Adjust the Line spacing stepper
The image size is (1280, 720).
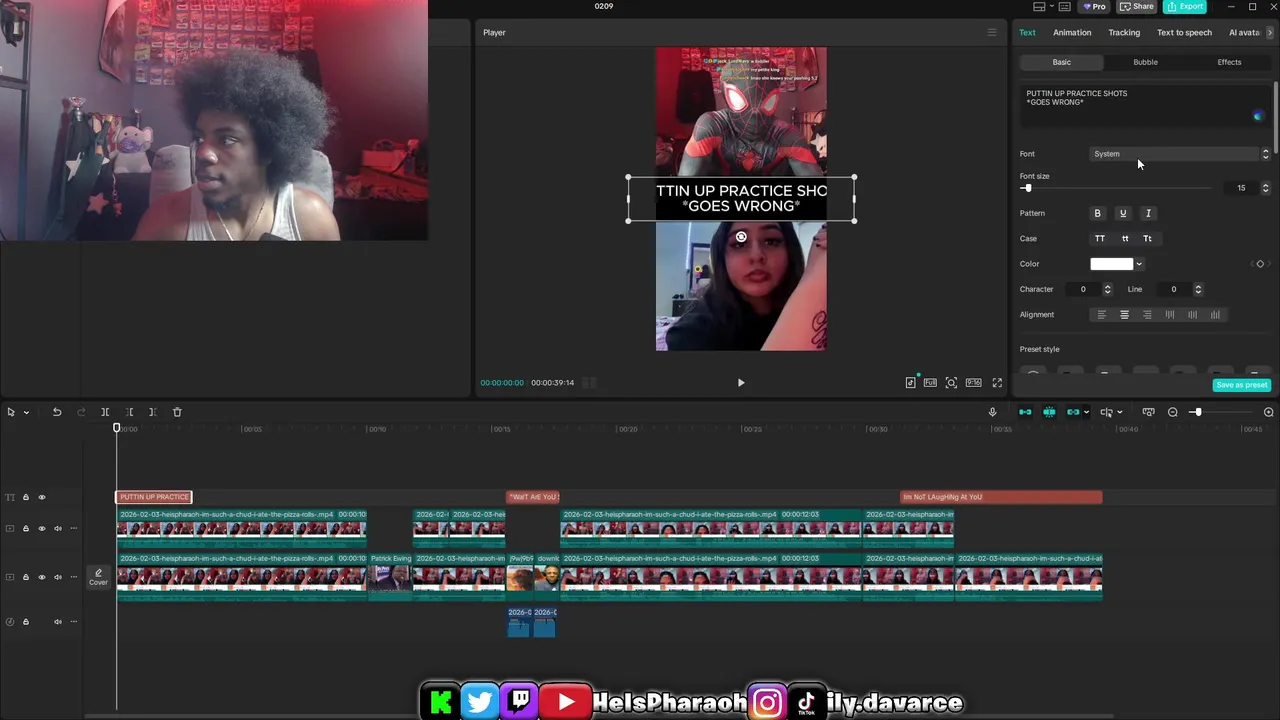[1198, 289]
